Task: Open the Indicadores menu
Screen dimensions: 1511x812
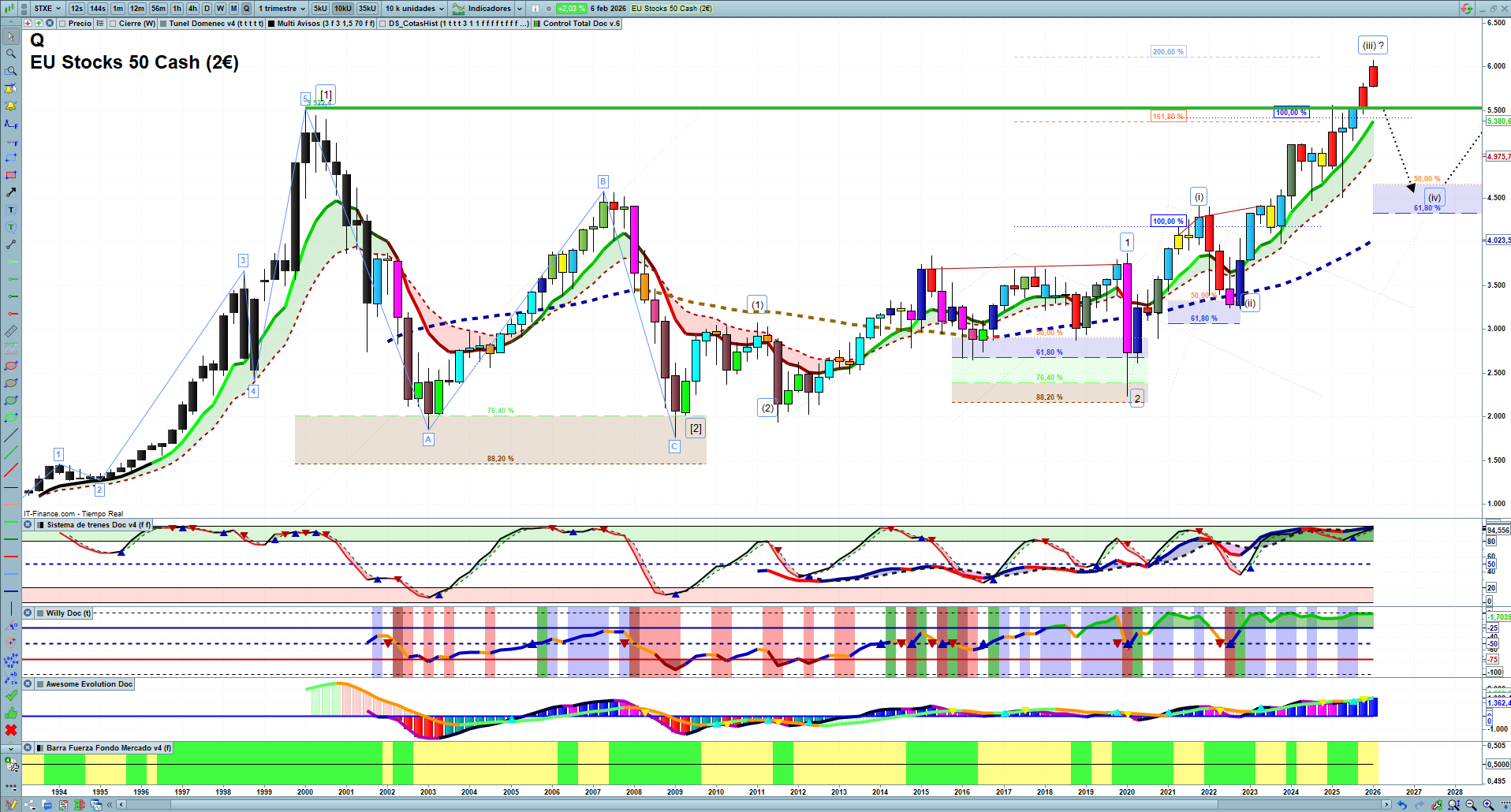Action: [488, 9]
